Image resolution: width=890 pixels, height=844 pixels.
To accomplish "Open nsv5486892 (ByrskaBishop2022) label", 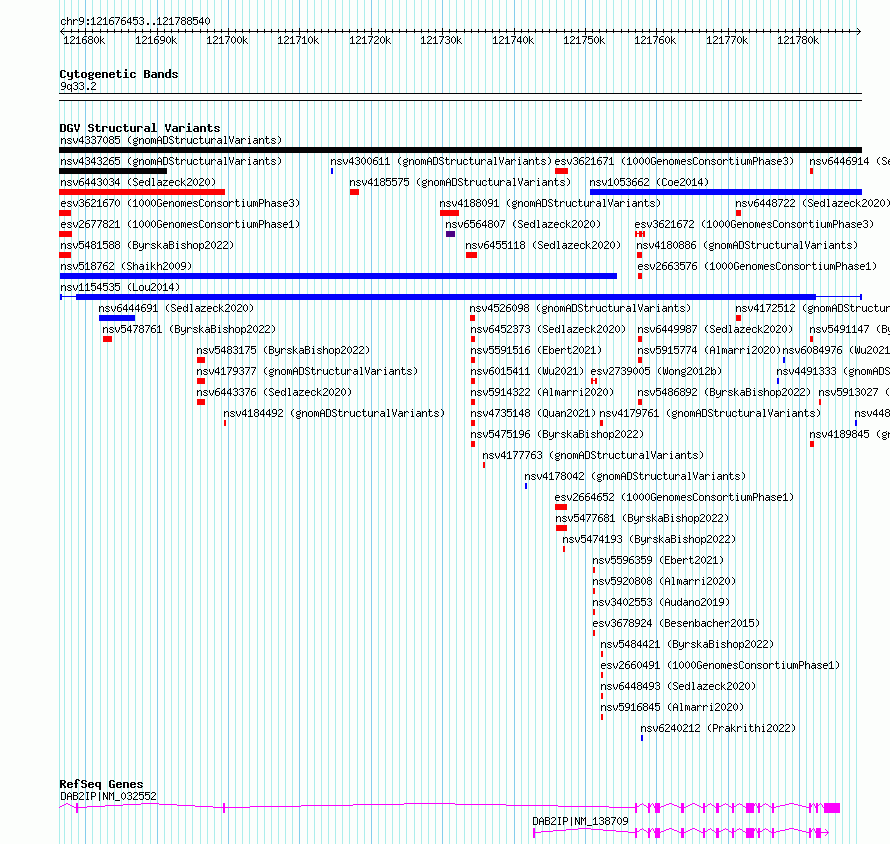I will pyautogui.click(x=724, y=392).
